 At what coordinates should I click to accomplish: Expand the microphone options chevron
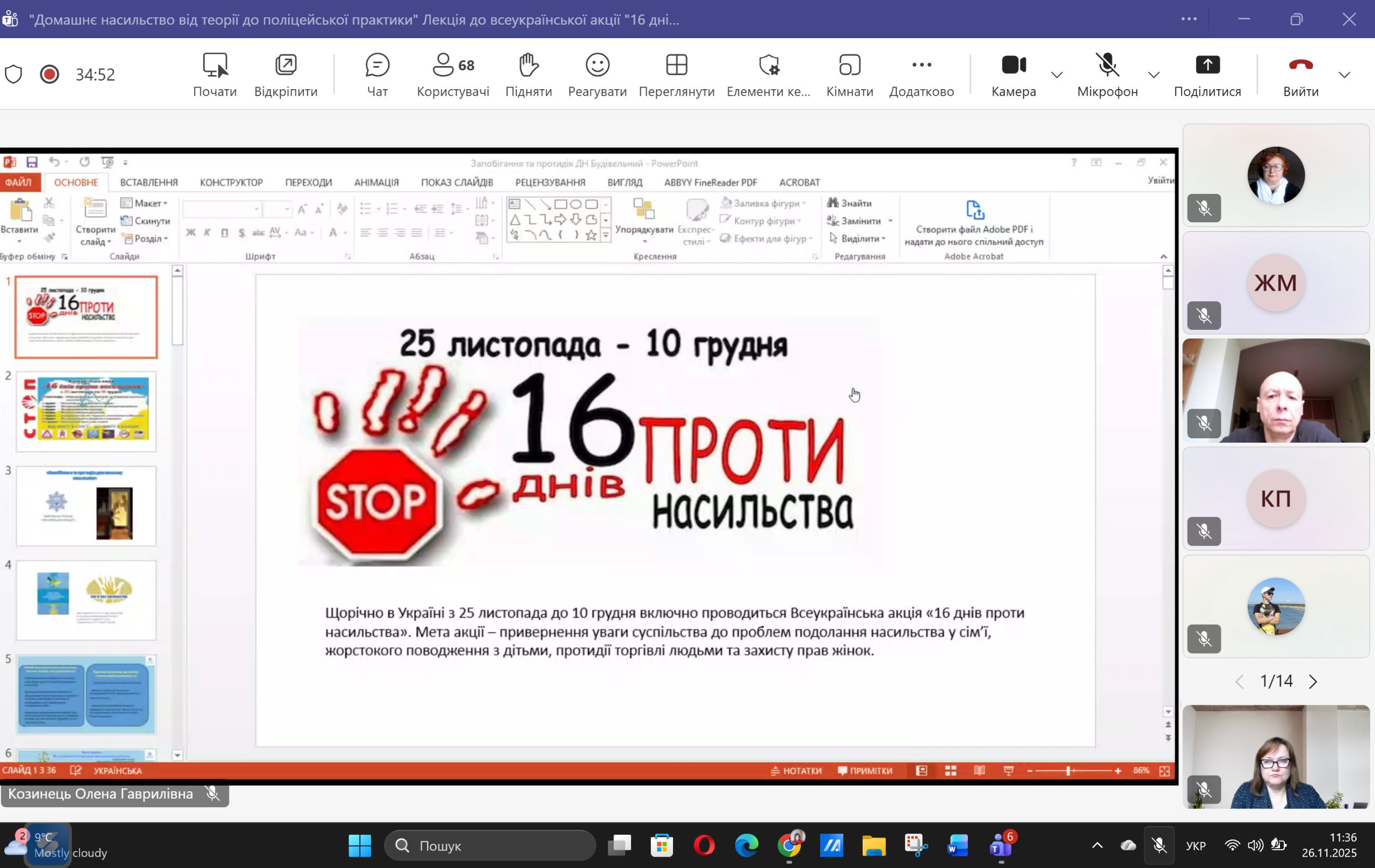[x=1154, y=74]
